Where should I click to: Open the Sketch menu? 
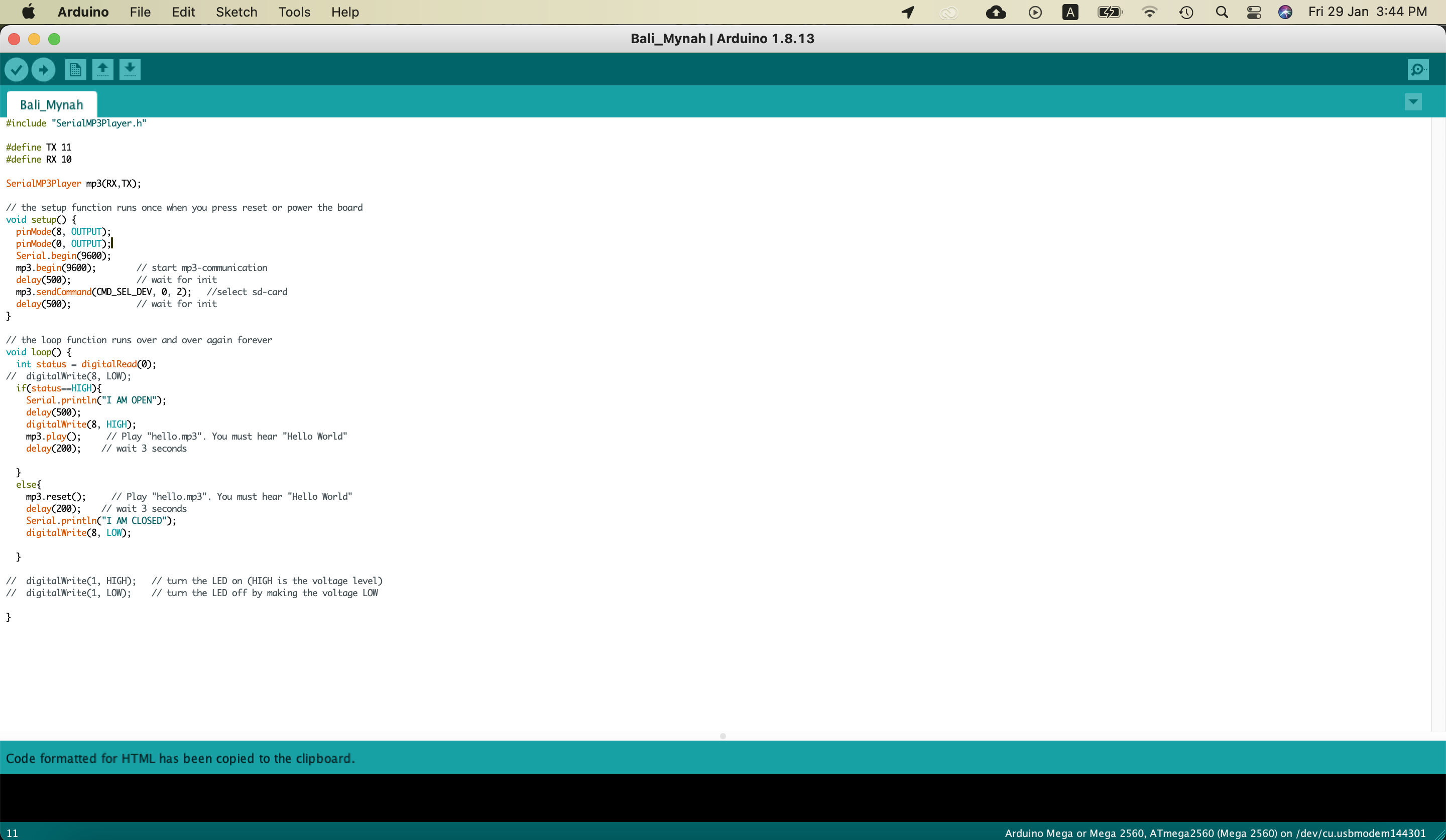point(236,12)
